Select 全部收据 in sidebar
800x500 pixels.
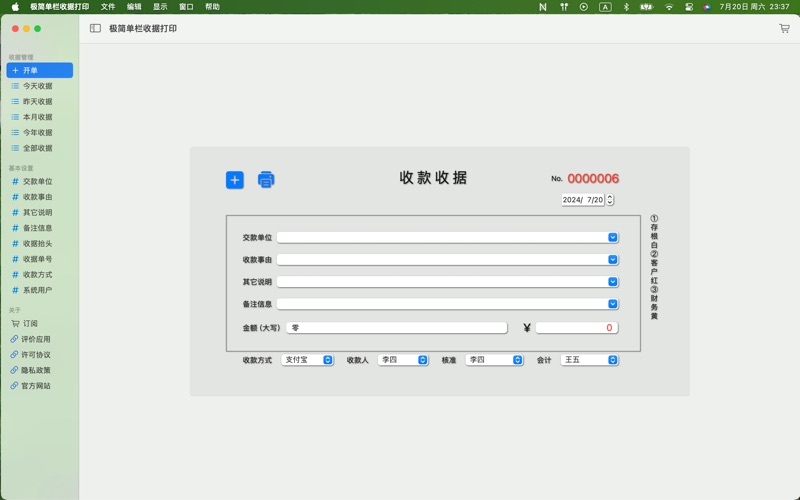pyautogui.click(x=38, y=148)
